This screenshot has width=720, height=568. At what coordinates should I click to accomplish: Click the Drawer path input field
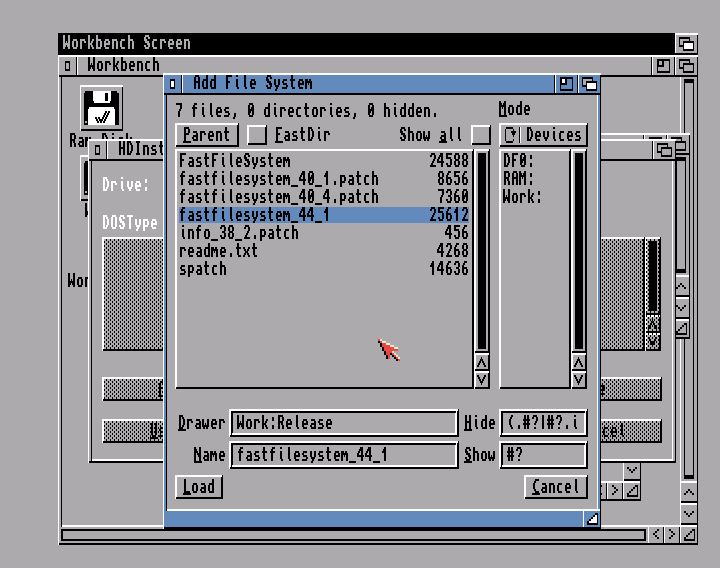coord(343,423)
